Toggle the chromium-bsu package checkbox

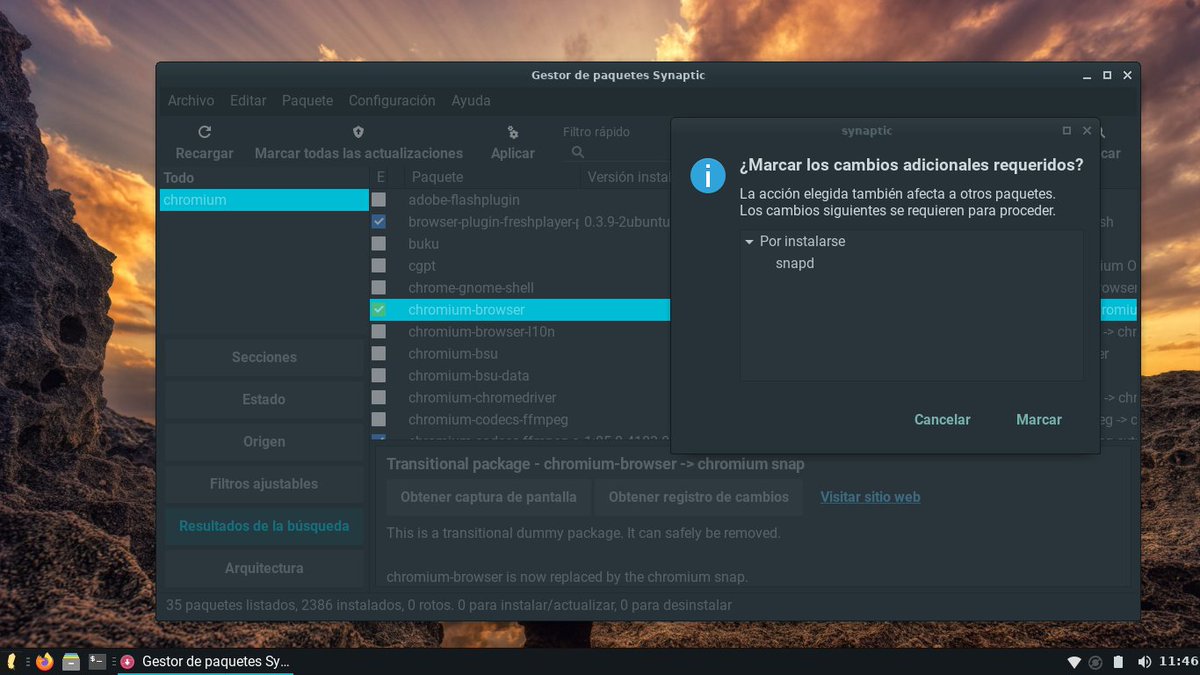pyautogui.click(x=379, y=354)
